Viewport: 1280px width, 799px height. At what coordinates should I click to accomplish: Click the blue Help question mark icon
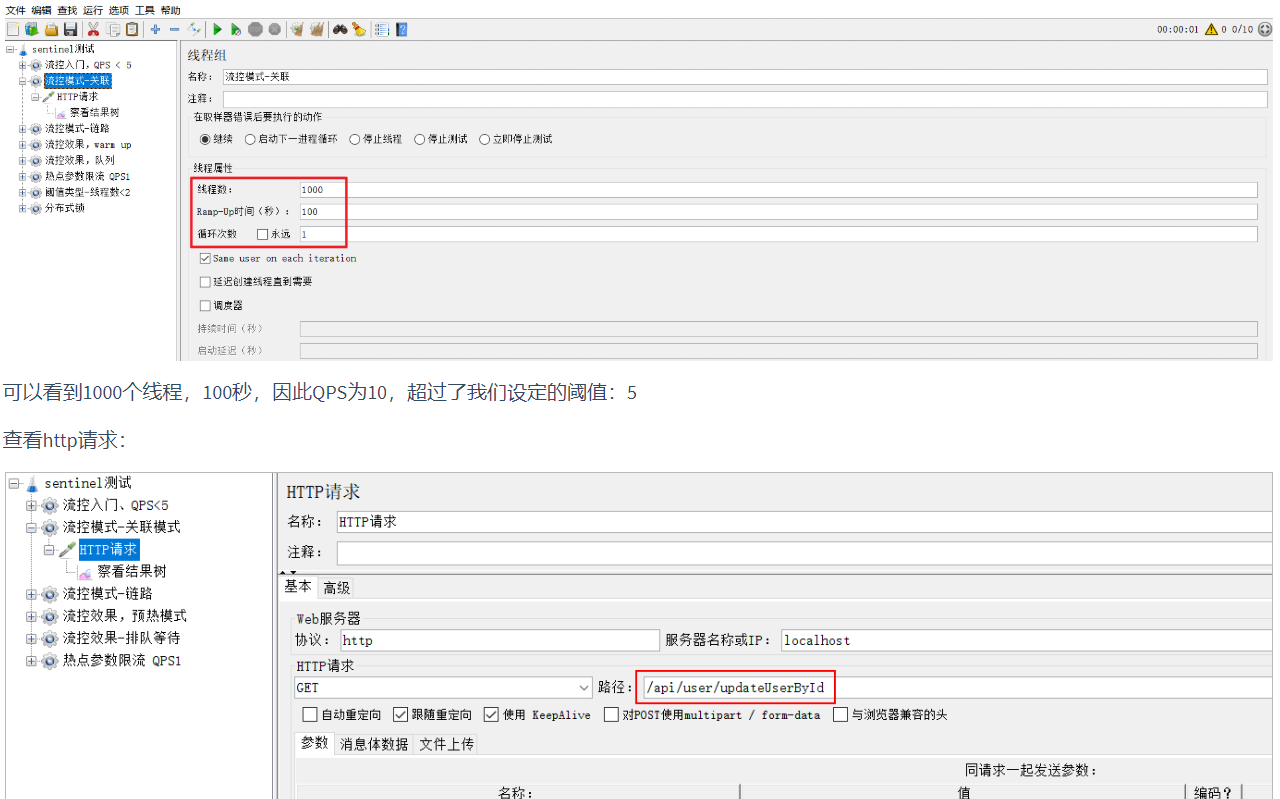(401, 29)
